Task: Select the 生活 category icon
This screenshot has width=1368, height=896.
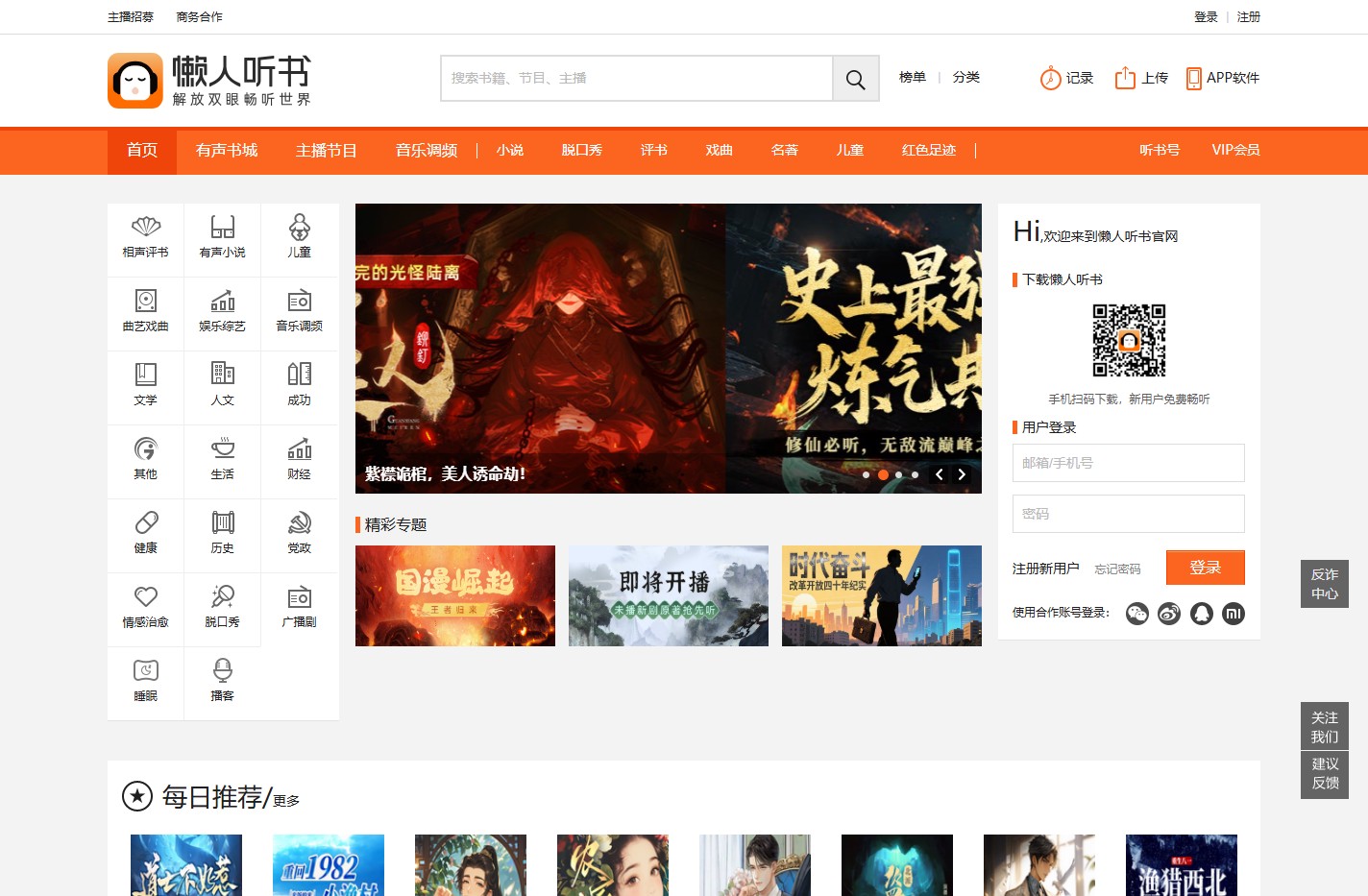Action: 223,449
